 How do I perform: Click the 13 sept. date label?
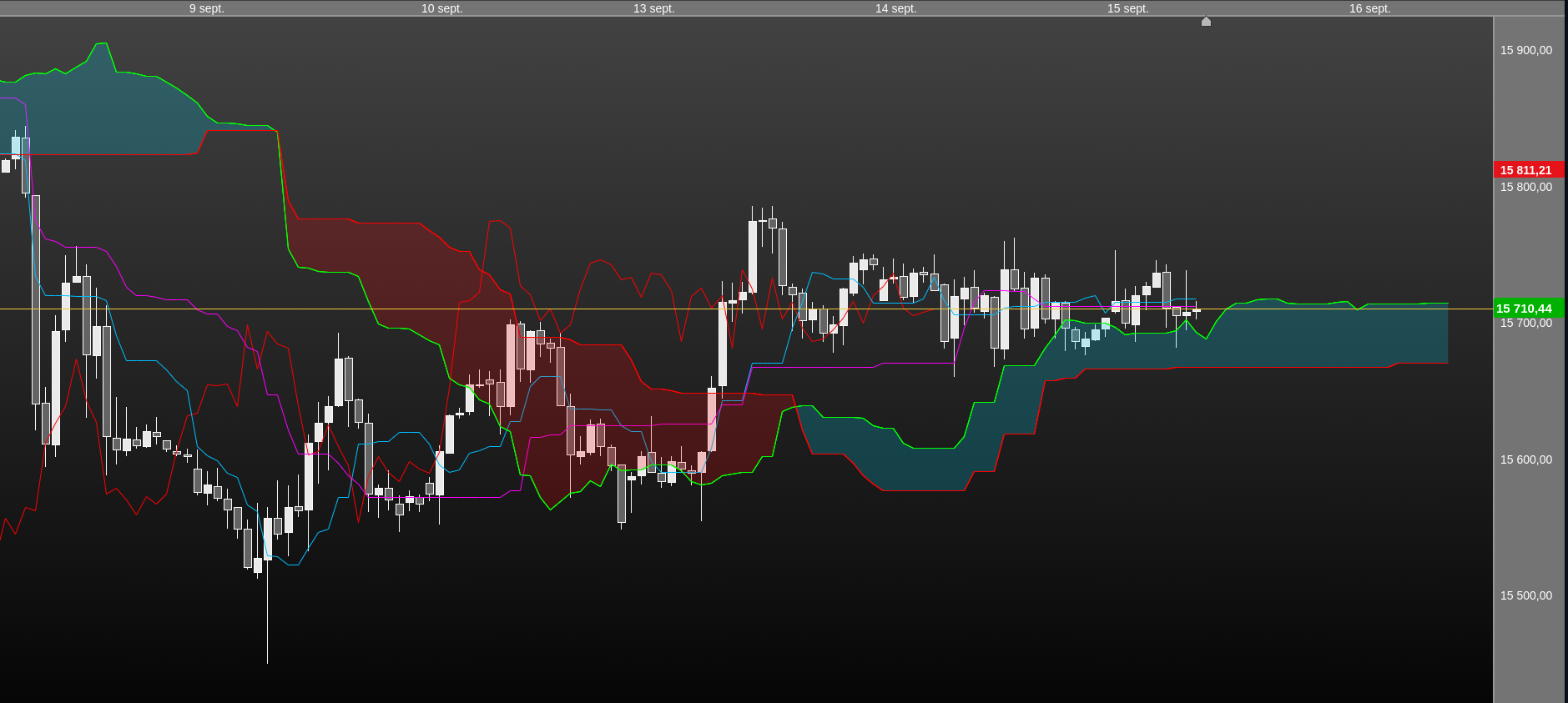[x=653, y=8]
